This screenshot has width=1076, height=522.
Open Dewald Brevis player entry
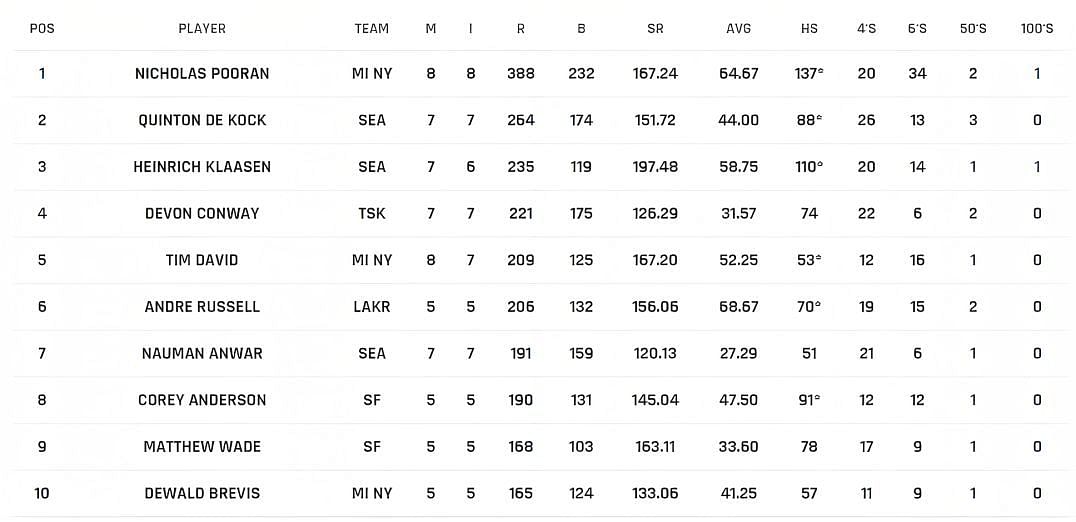coord(202,493)
